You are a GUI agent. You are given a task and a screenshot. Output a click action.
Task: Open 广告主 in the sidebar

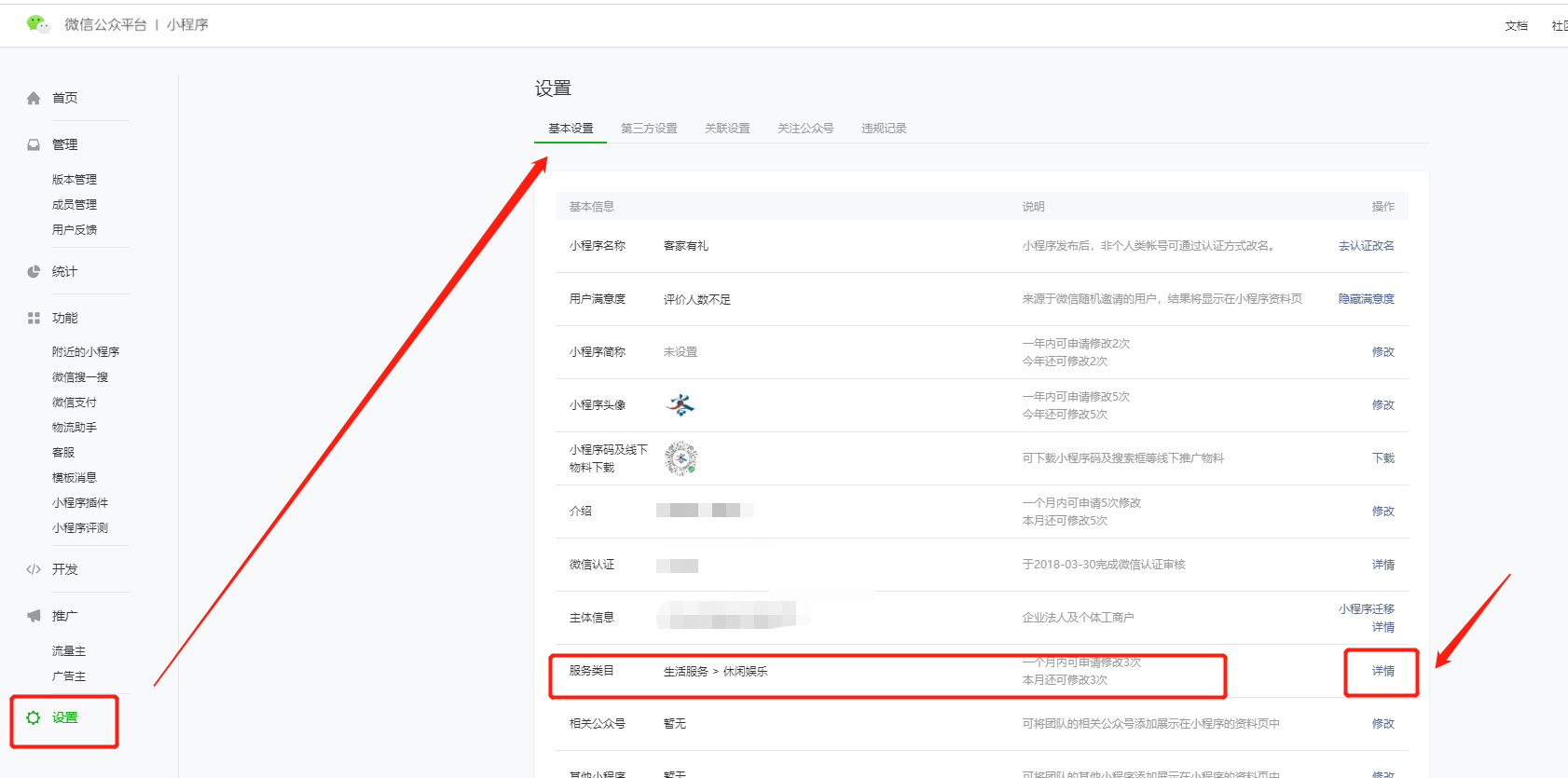(69, 676)
